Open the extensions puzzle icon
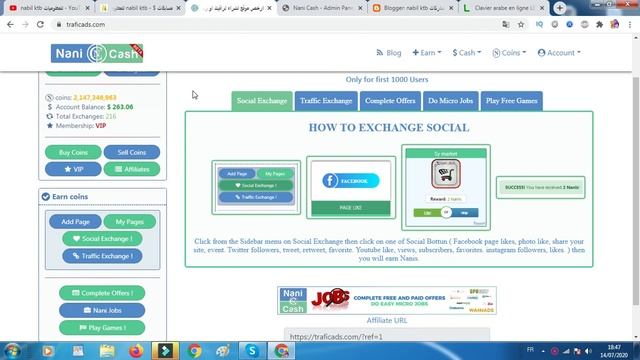640x360 pixels. pyautogui.click(x=600, y=24)
